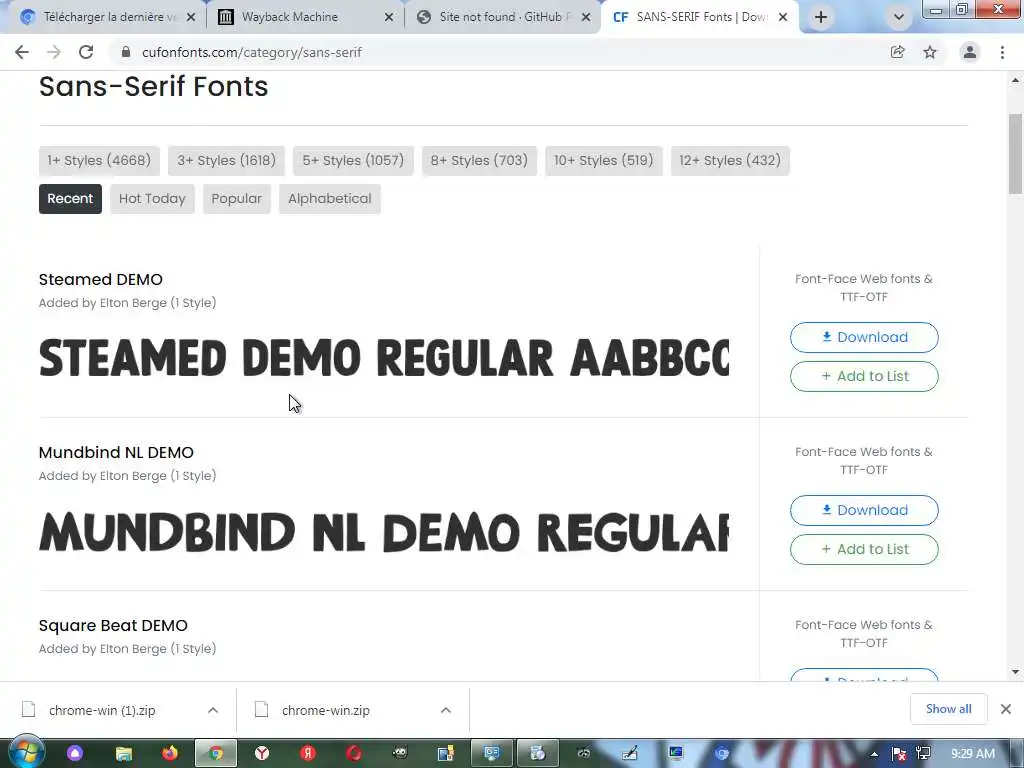Add Steamed DEMO to list
The image size is (1024, 768).
(x=864, y=376)
